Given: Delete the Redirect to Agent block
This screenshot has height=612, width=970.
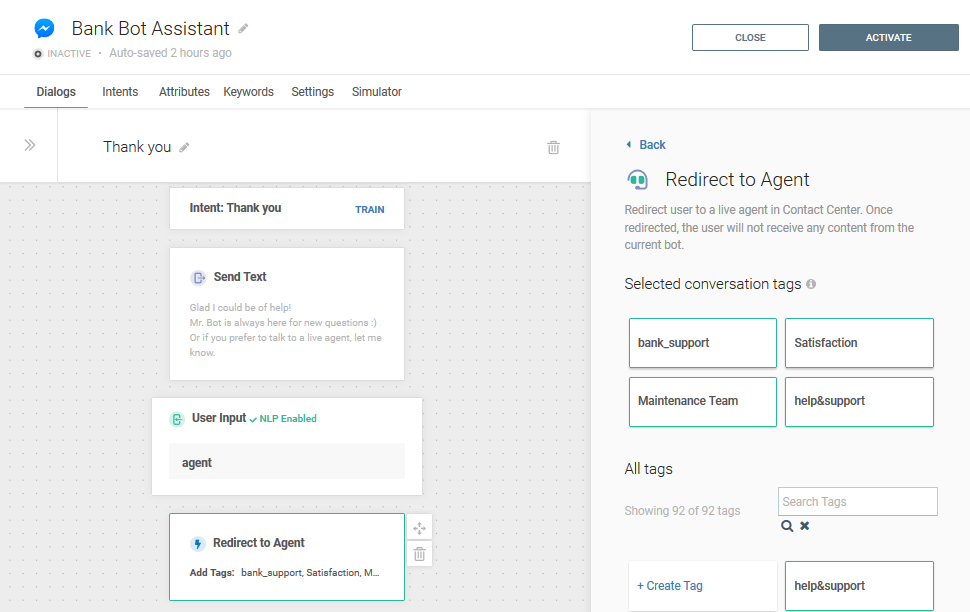Looking at the screenshot, I should point(420,554).
